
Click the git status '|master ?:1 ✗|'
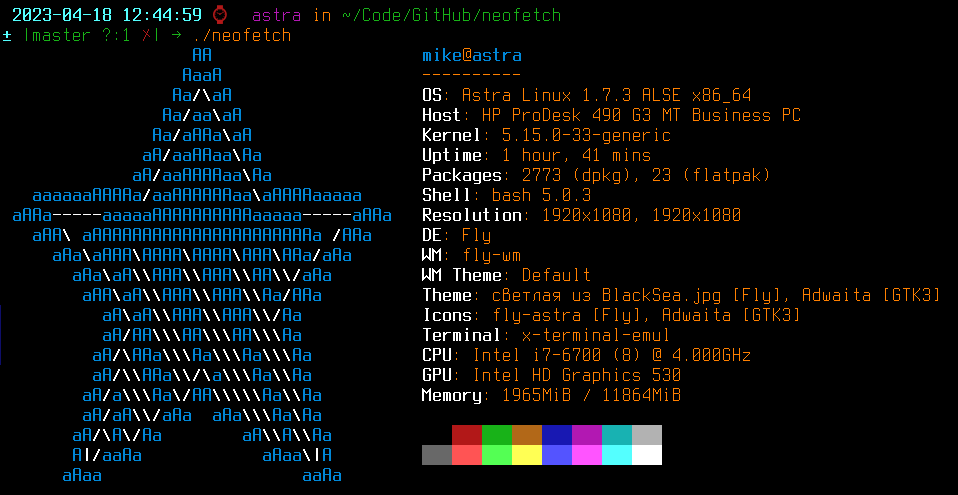pyautogui.click(x=91, y=35)
